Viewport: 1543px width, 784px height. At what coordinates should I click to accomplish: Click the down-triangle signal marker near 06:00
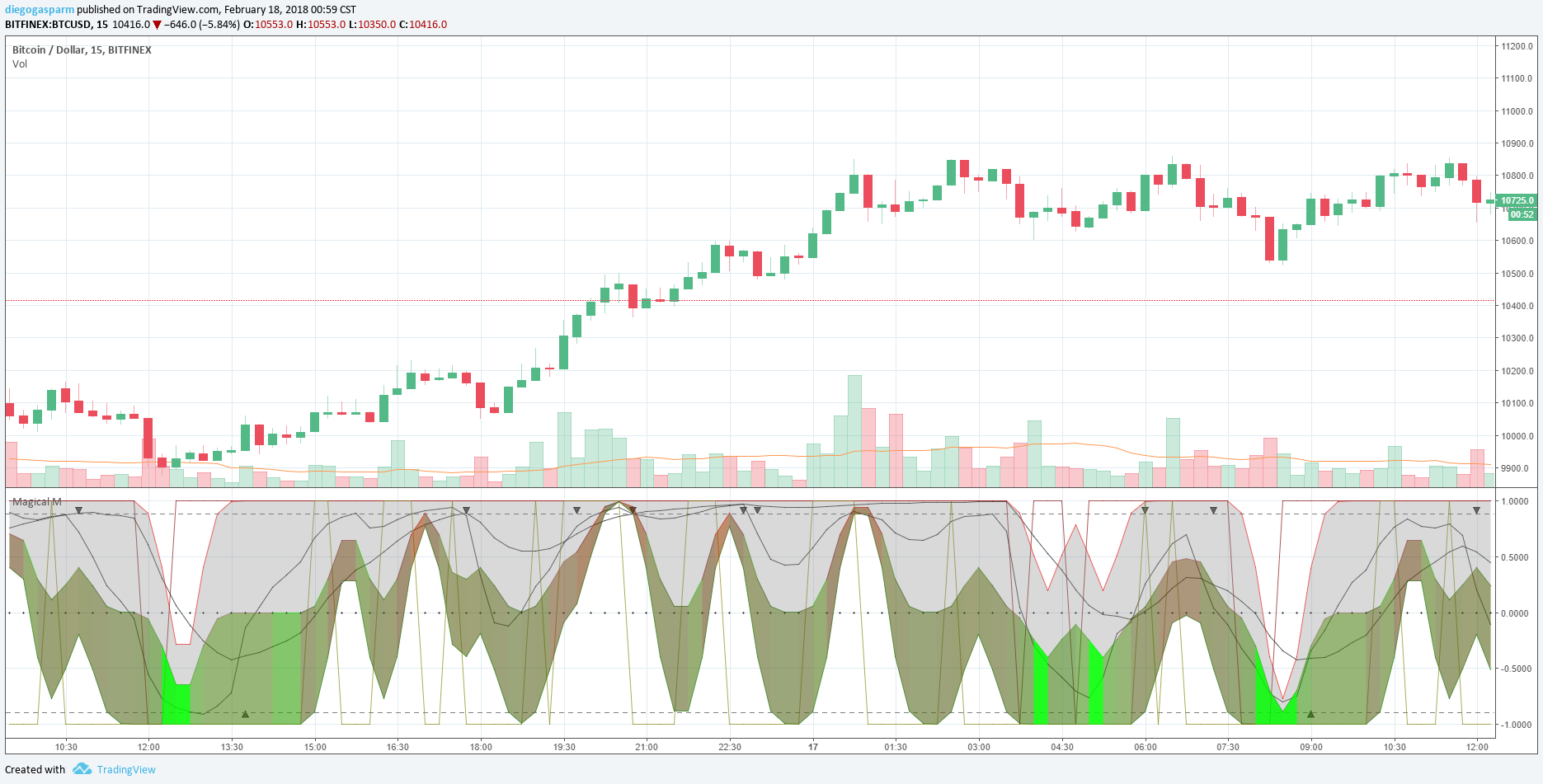click(1145, 511)
